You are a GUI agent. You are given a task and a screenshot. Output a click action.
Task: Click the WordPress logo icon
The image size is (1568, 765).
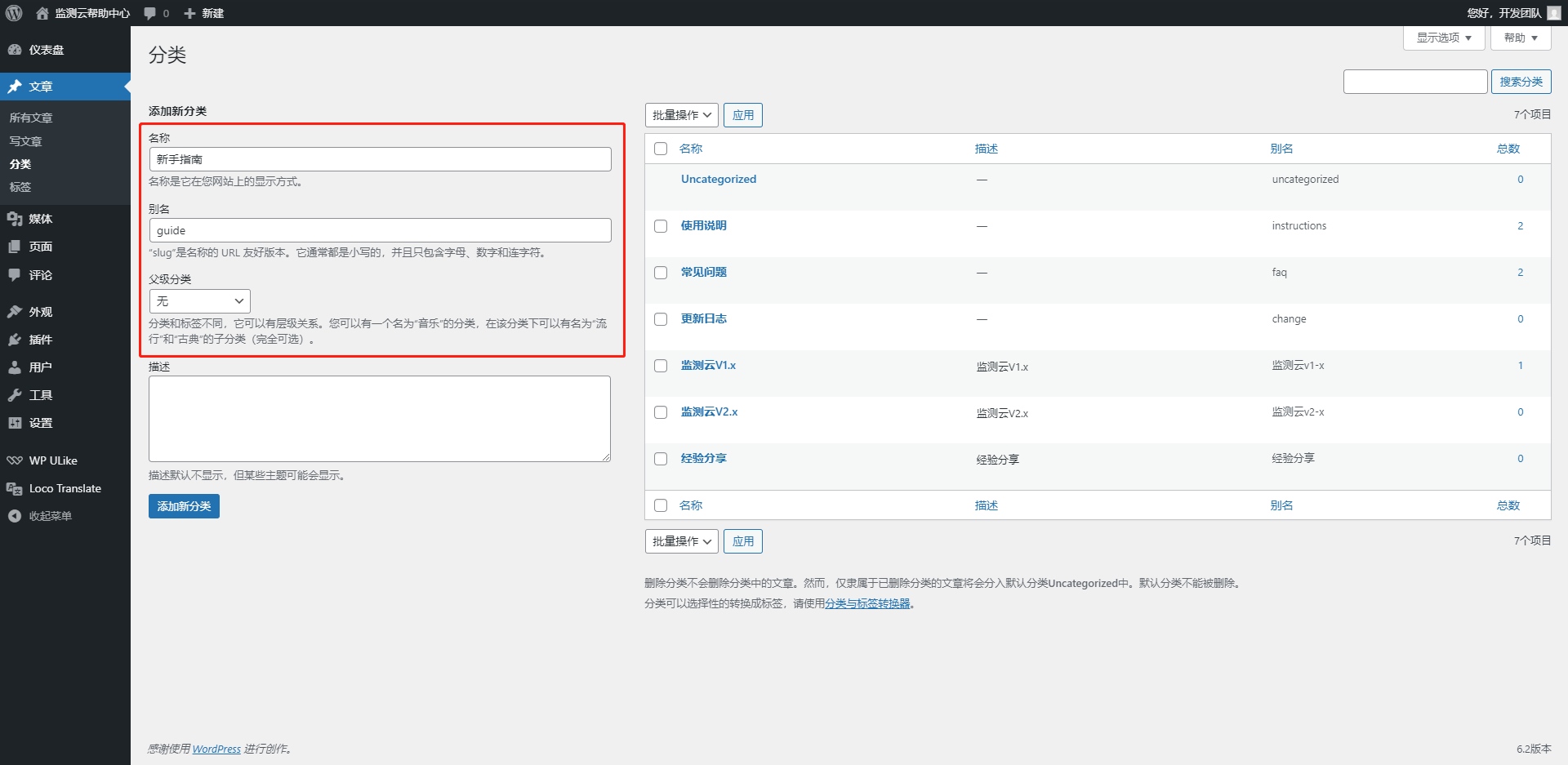[x=14, y=13]
